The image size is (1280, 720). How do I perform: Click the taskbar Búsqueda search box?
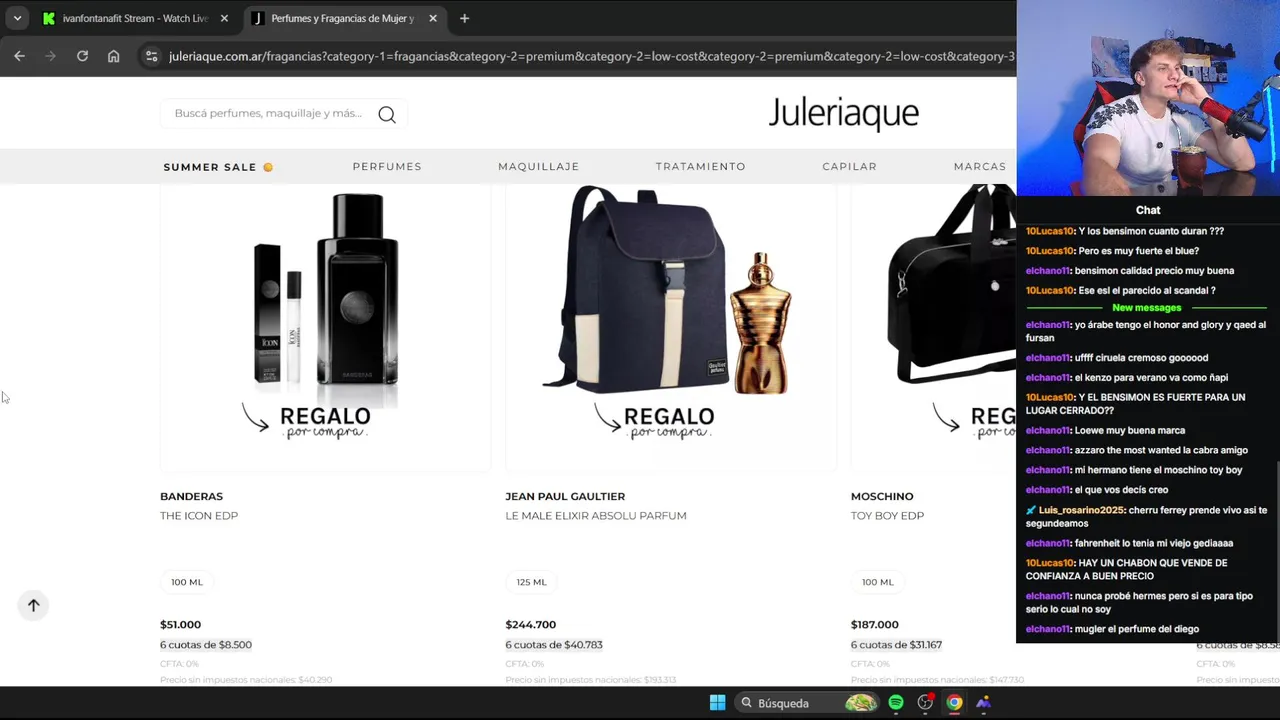(808, 703)
